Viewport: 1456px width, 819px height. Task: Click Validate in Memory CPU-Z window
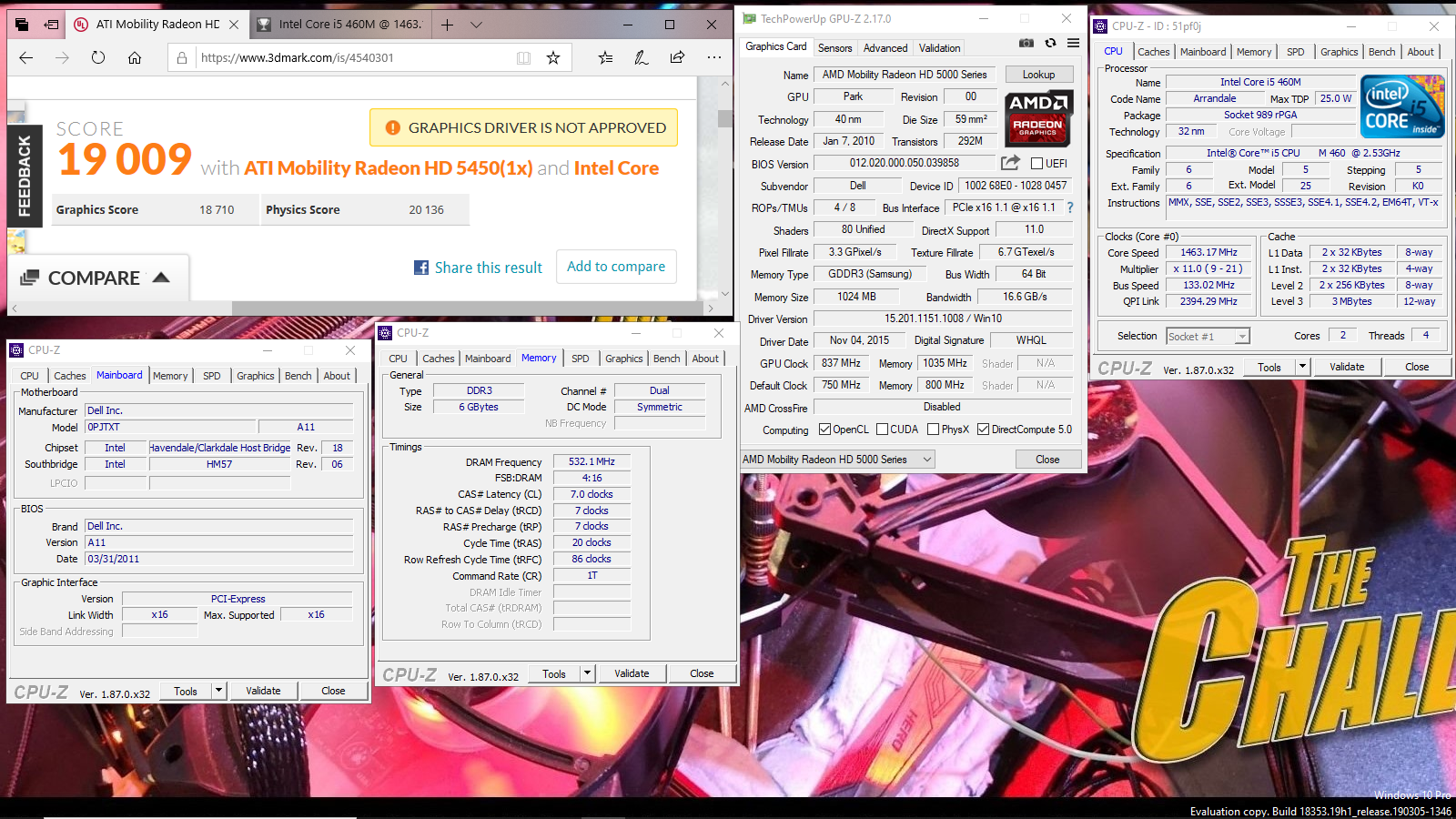(x=632, y=673)
